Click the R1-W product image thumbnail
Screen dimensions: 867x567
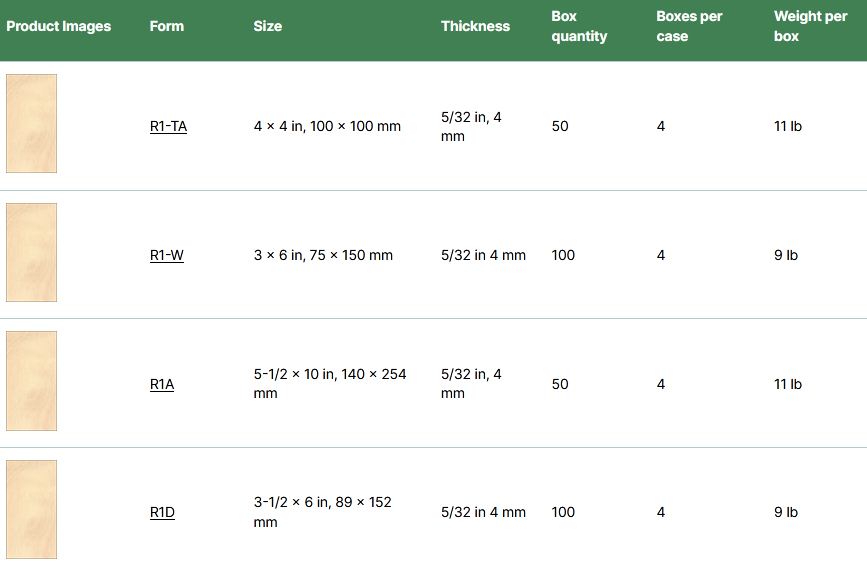[32, 252]
